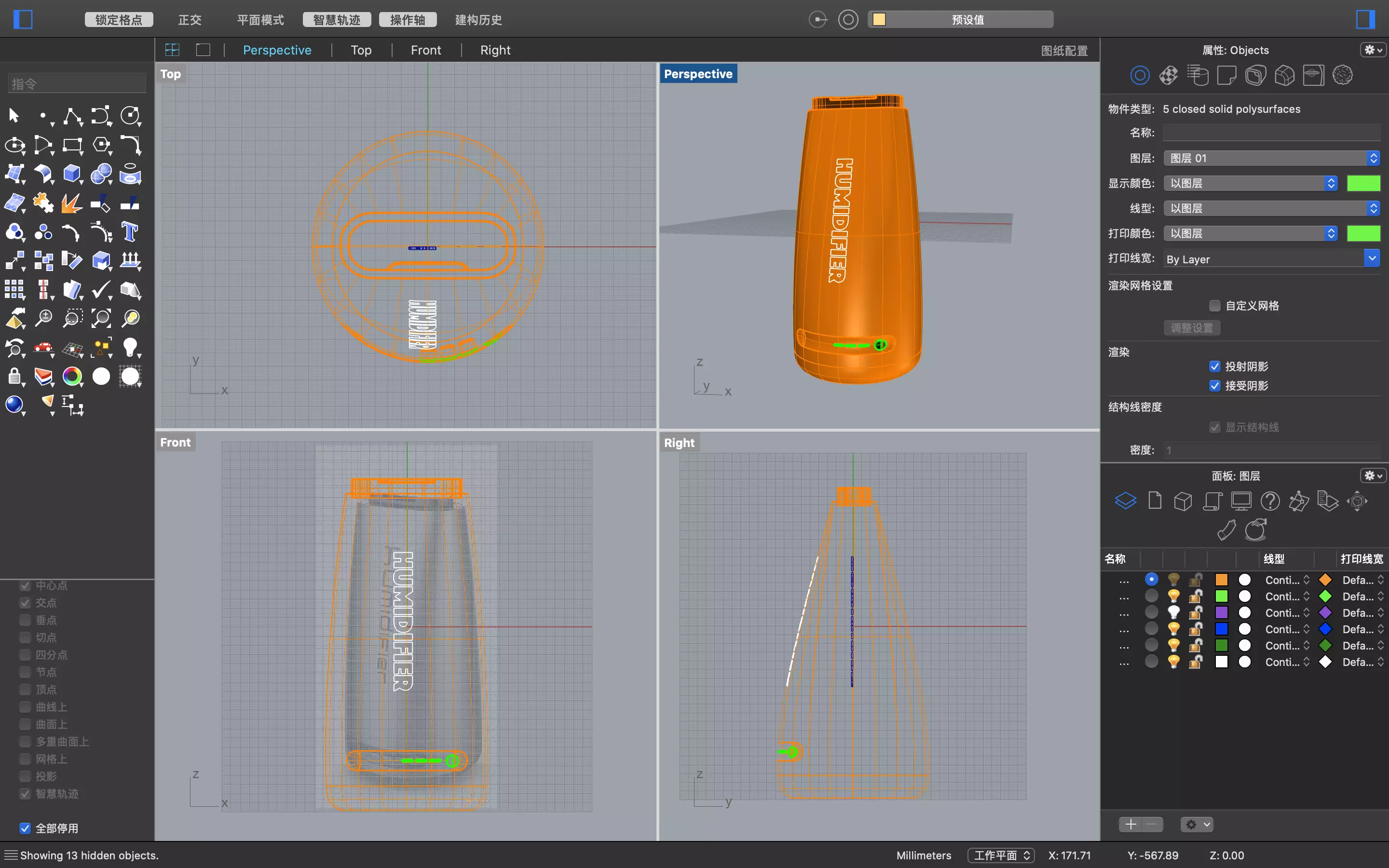Select the Polyline drawing tool

pyautogui.click(x=72, y=115)
